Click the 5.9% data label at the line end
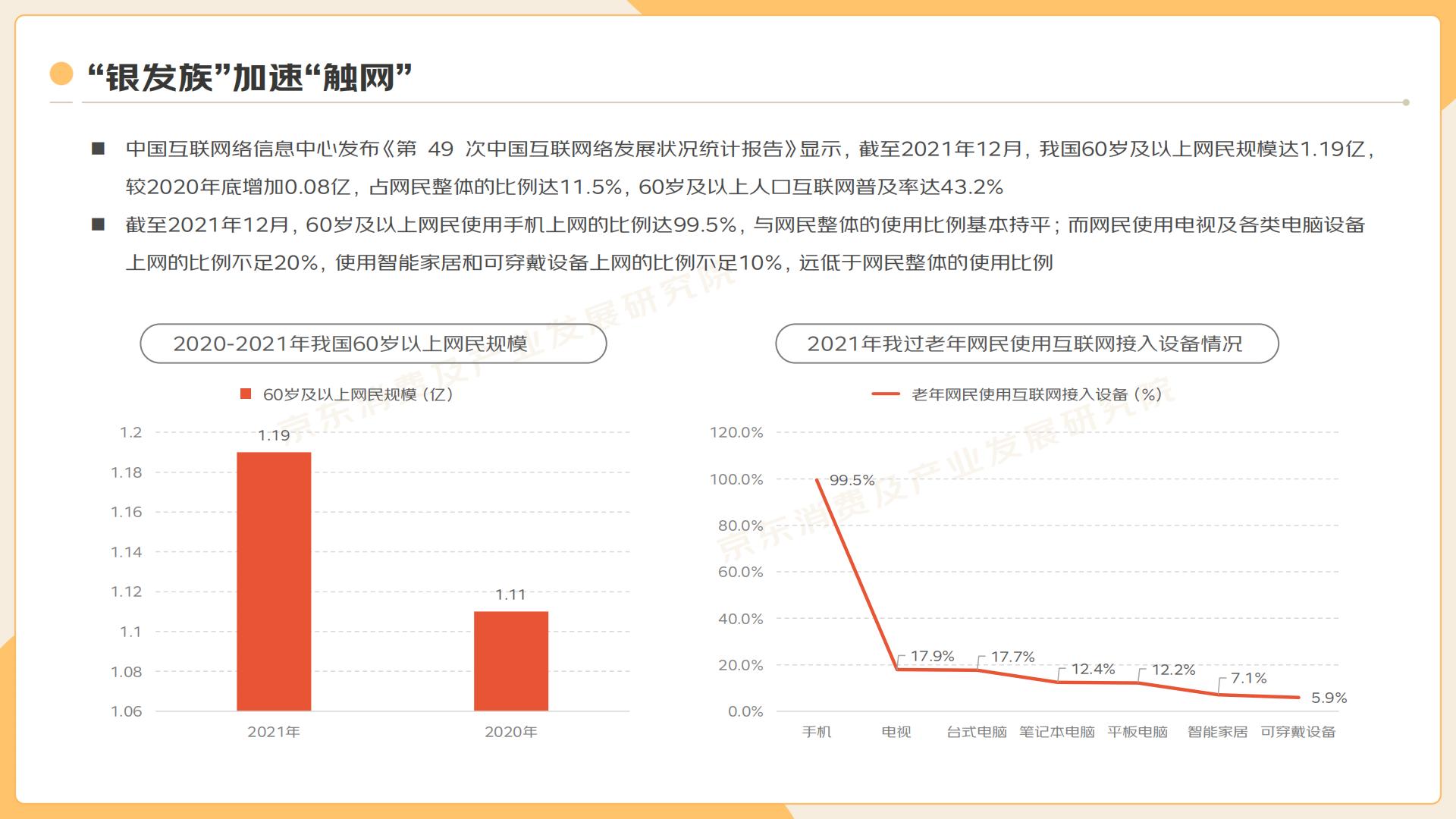Screen dimensions: 1456x819 [x=1329, y=698]
